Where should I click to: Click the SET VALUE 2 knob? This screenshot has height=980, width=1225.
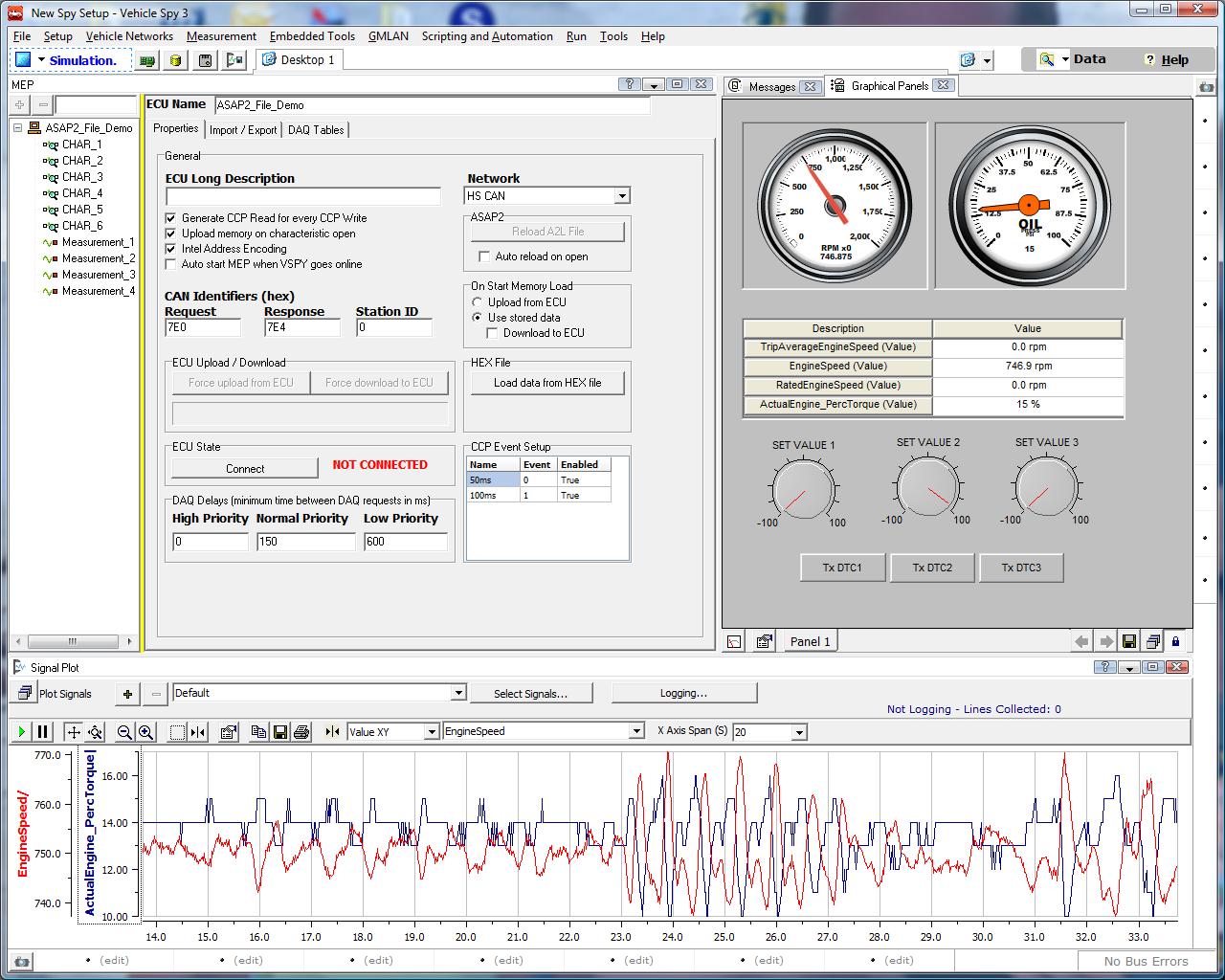[x=927, y=486]
